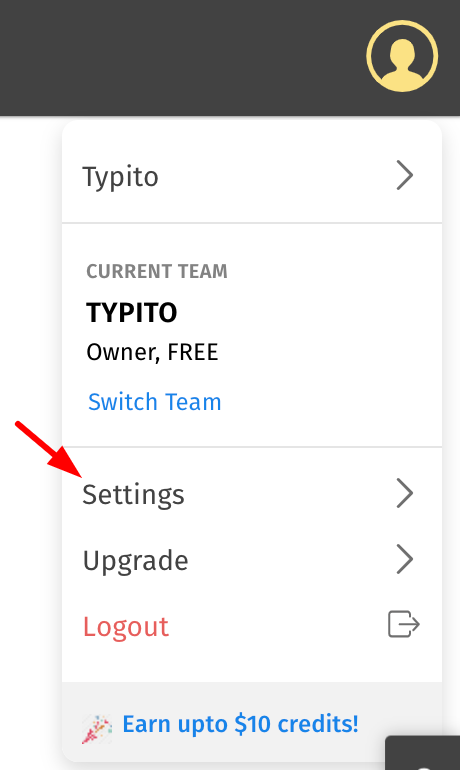
Task: Choose Upgrade in the profile menu
Action: tap(252, 560)
